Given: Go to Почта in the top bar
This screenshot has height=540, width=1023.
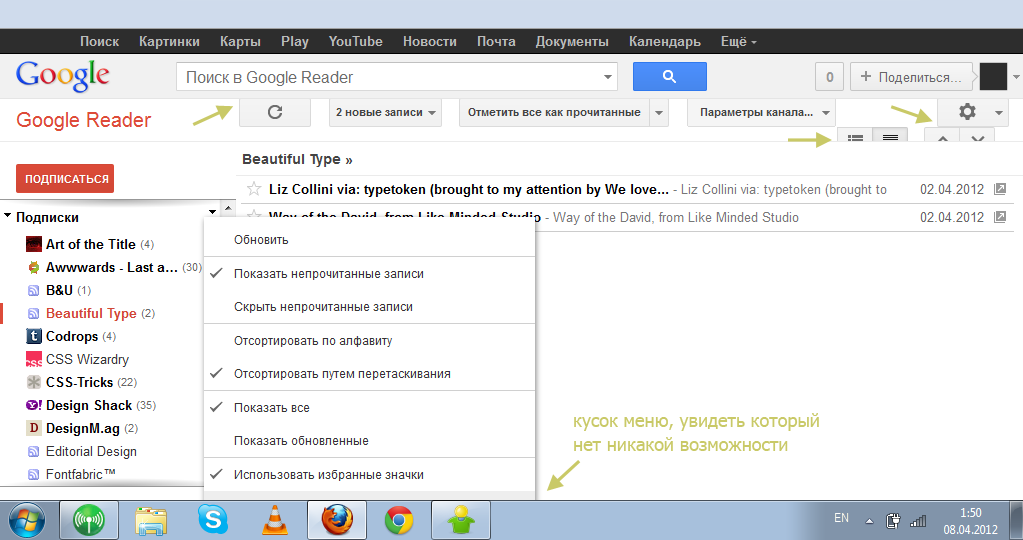Looking at the screenshot, I should point(496,41).
